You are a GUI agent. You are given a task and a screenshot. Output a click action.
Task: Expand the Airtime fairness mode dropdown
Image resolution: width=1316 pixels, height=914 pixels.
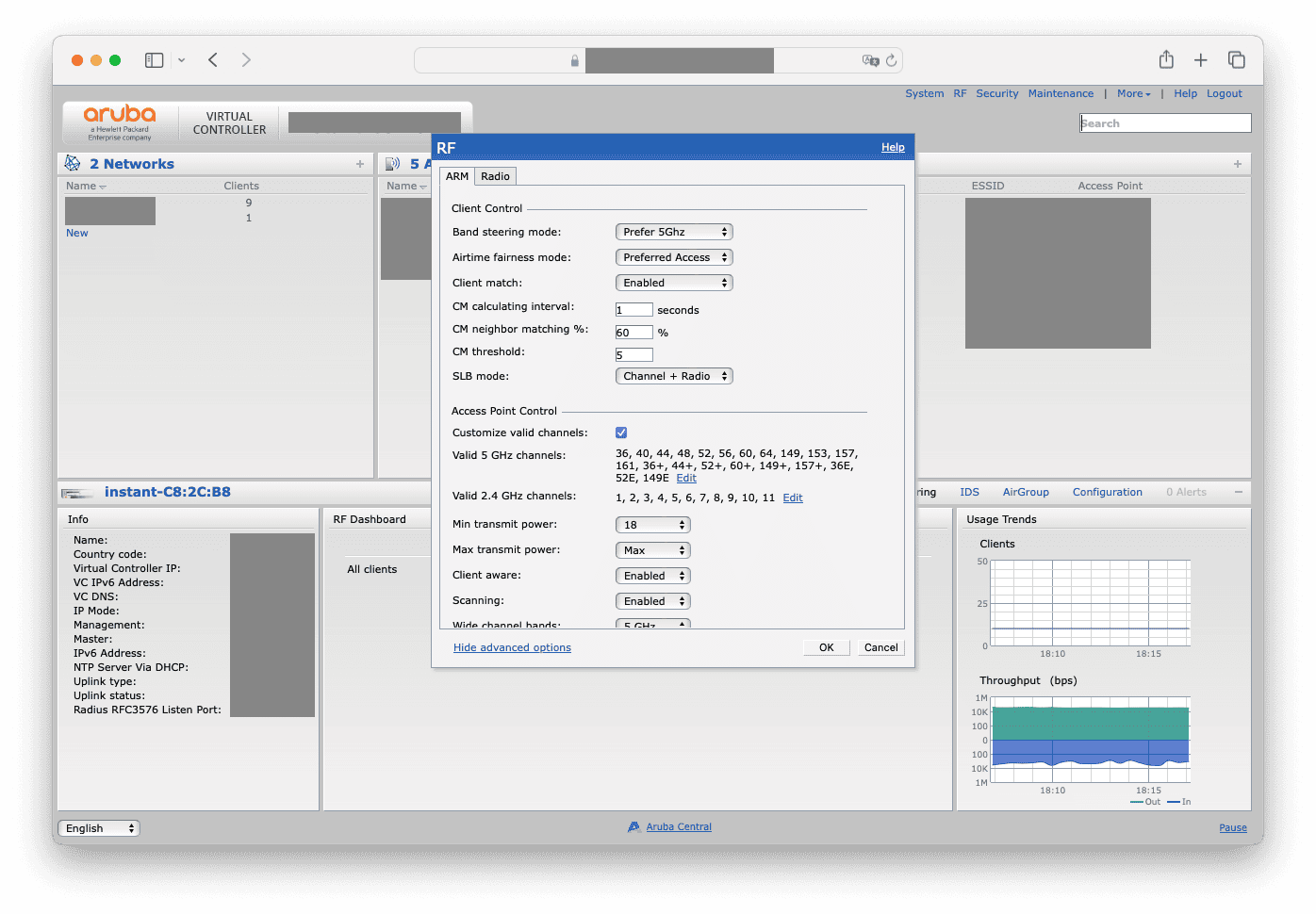[x=673, y=257]
